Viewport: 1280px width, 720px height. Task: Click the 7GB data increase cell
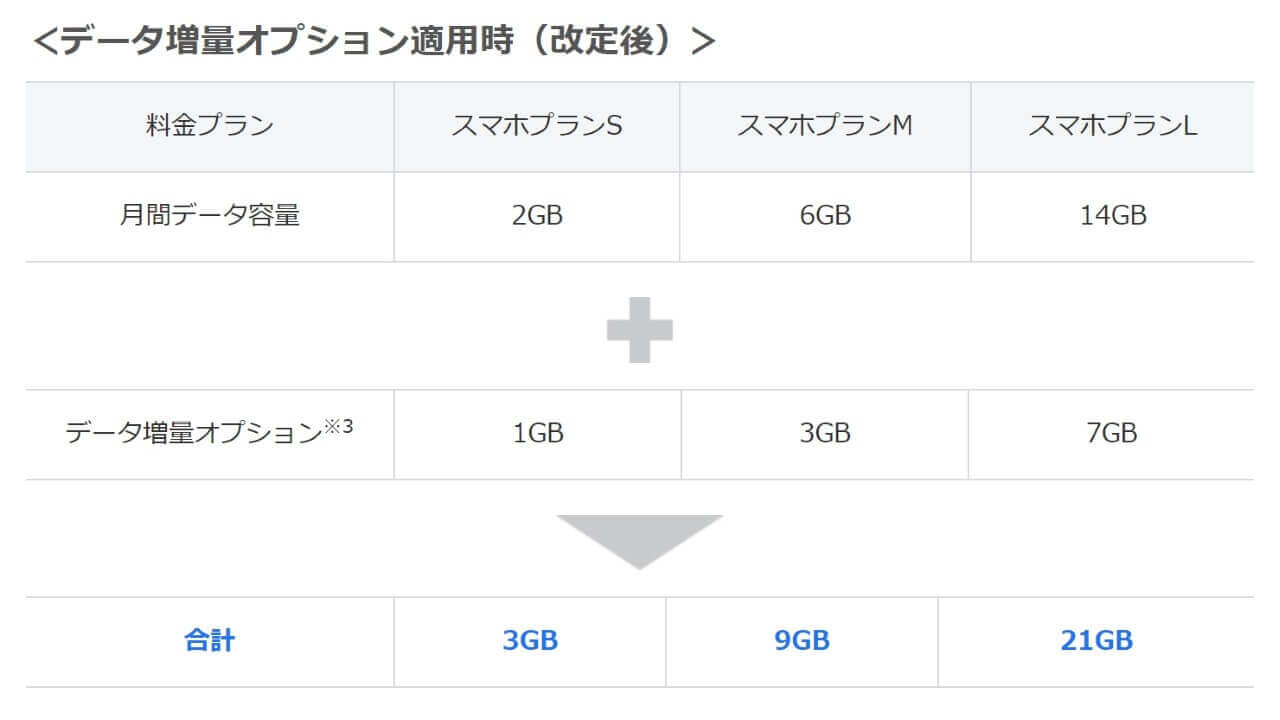pos(1110,434)
